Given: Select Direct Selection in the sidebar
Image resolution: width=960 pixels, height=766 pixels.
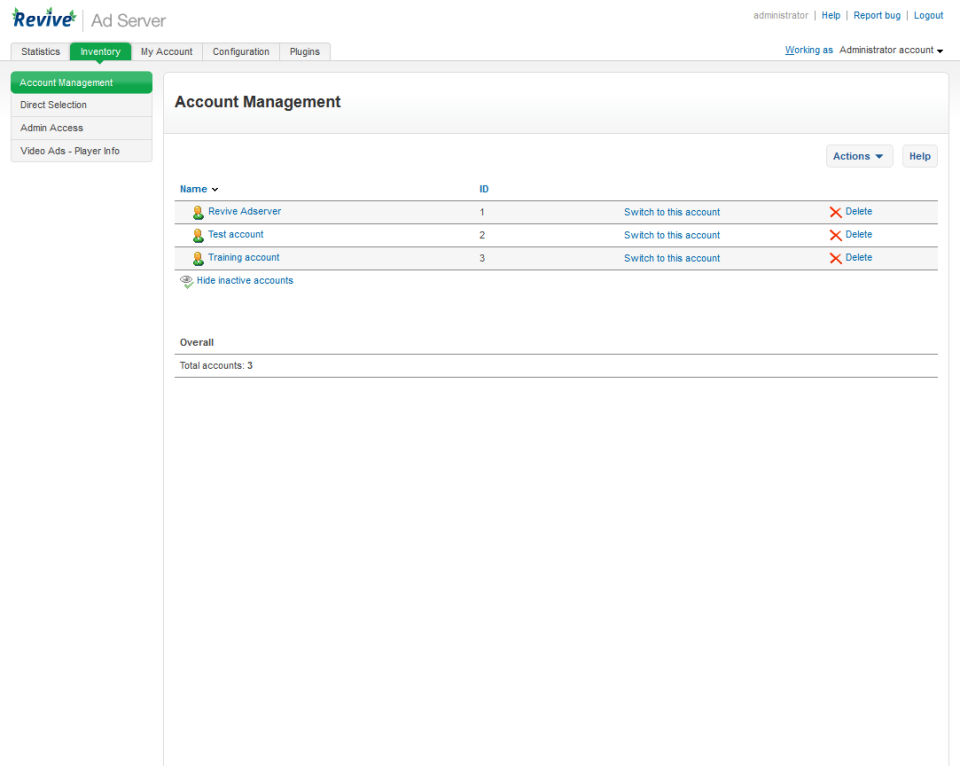Looking at the screenshot, I should (x=53, y=105).
